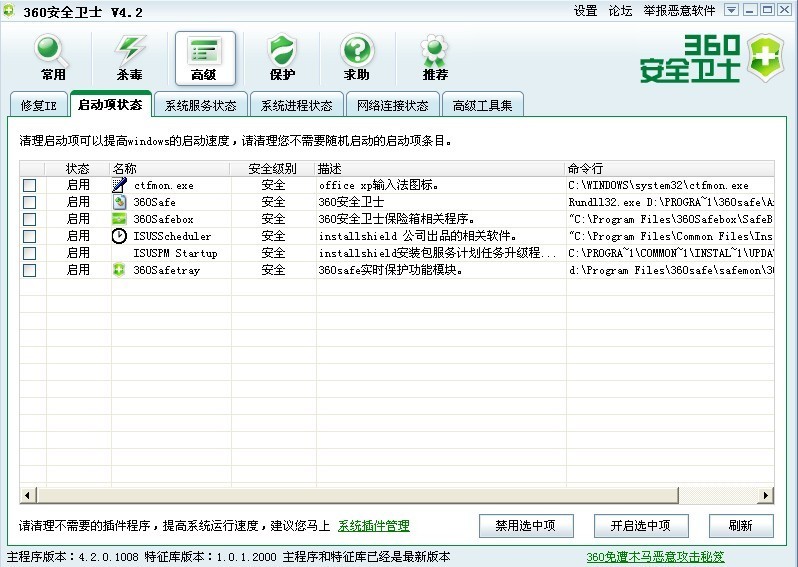Open the 常用 magnifier section
This screenshot has height=567, width=798.
[x=53, y=58]
